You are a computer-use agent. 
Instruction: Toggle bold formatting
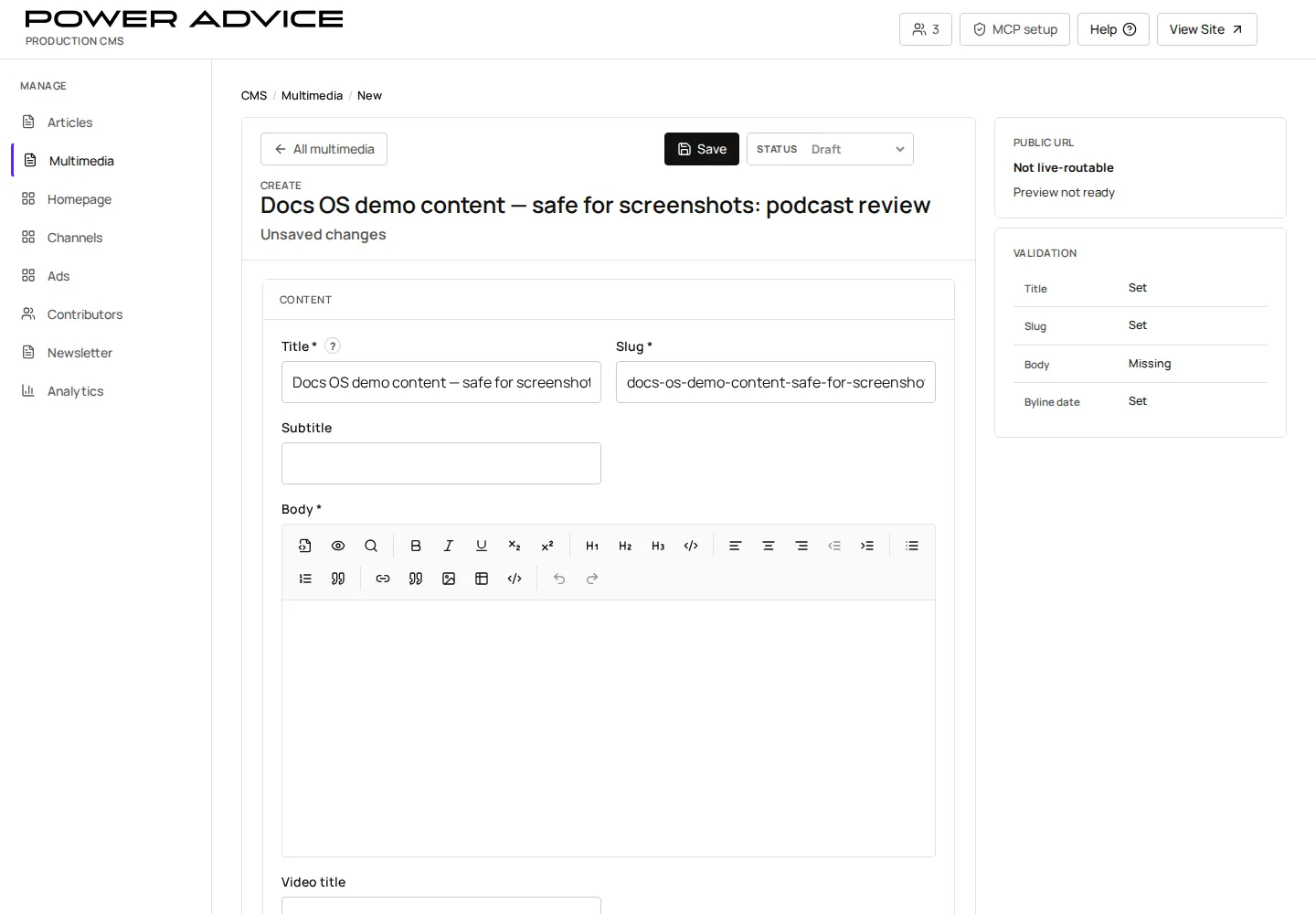[416, 546]
